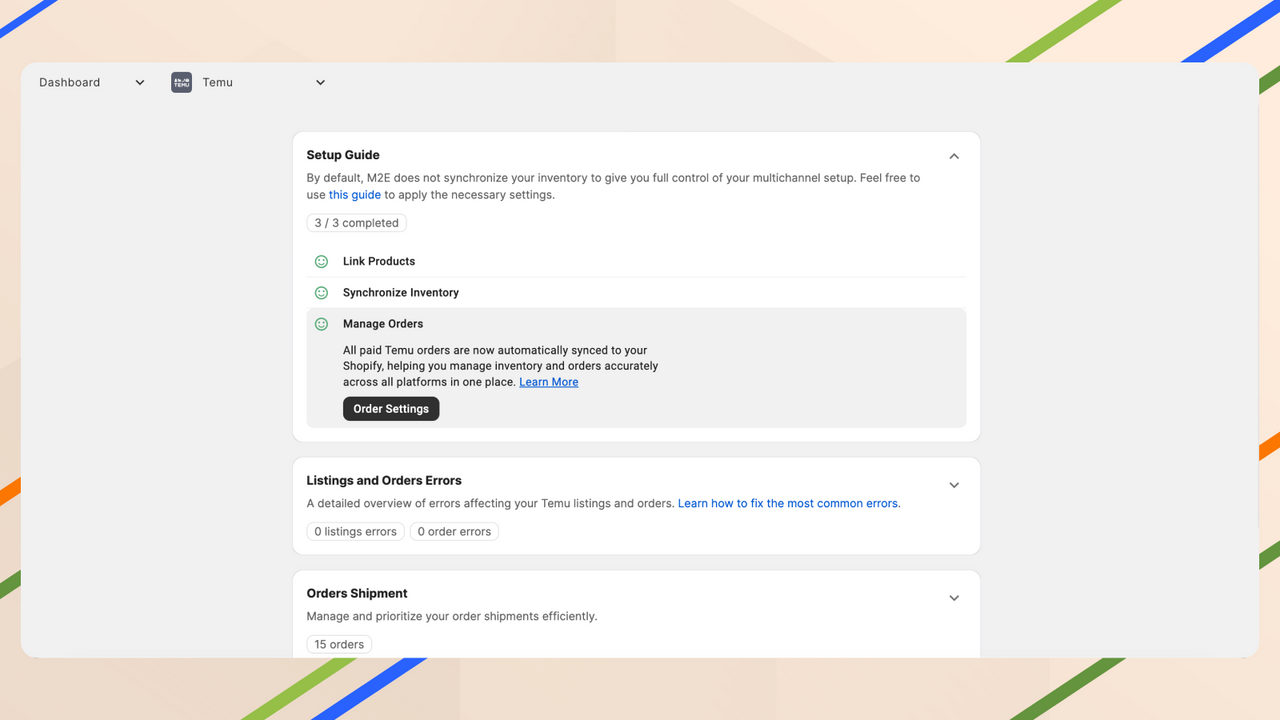Expand the Listings and Orders Errors section
Screen dimensions: 1280x720
[954, 485]
